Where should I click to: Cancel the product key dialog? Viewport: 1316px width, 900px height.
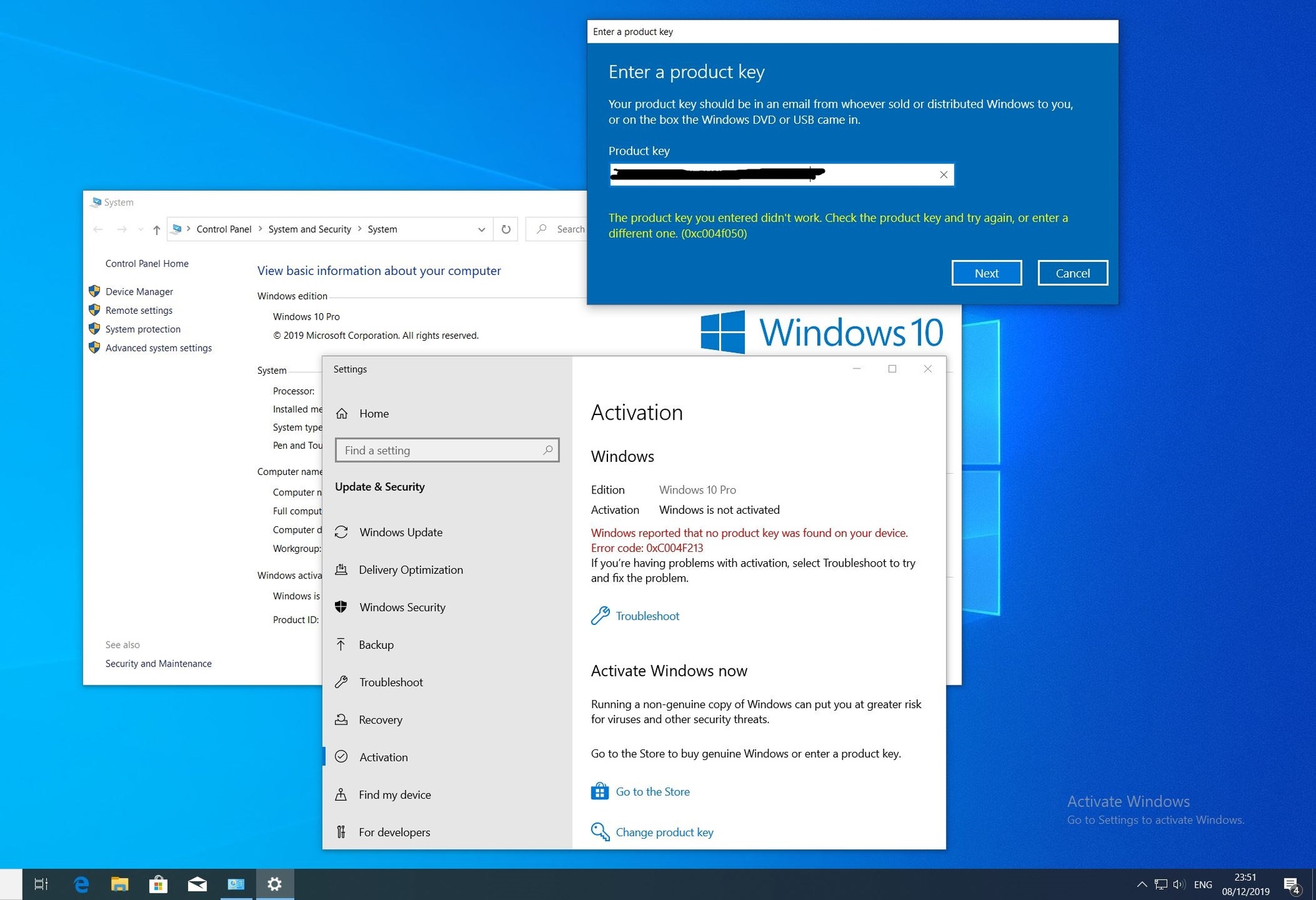[x=1072, y=273]
